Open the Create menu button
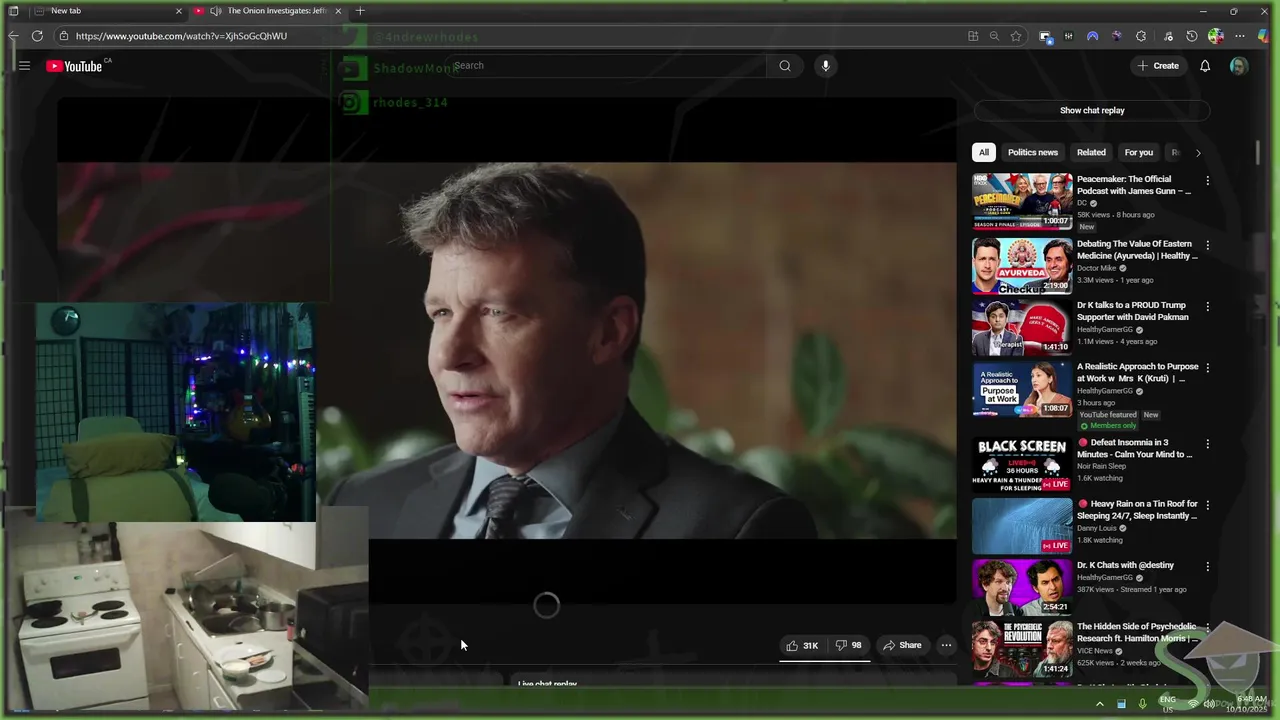Viewport: 1280px width, 720px height. tap(1157, 66)
